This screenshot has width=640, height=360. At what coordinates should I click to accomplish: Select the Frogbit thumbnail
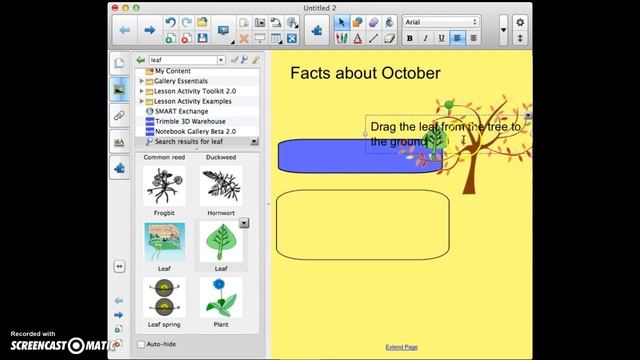tap(164, 186)
